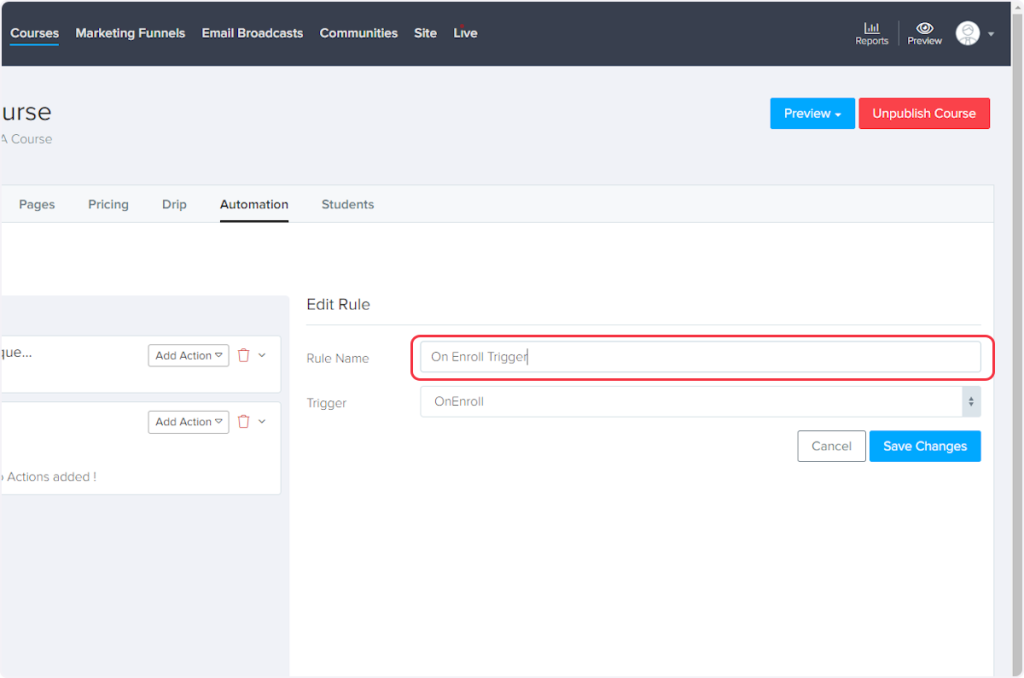Screen dimensions: 1024x678
Task: Open Email Broadcasts menu
Action: (x=252, y=33)
